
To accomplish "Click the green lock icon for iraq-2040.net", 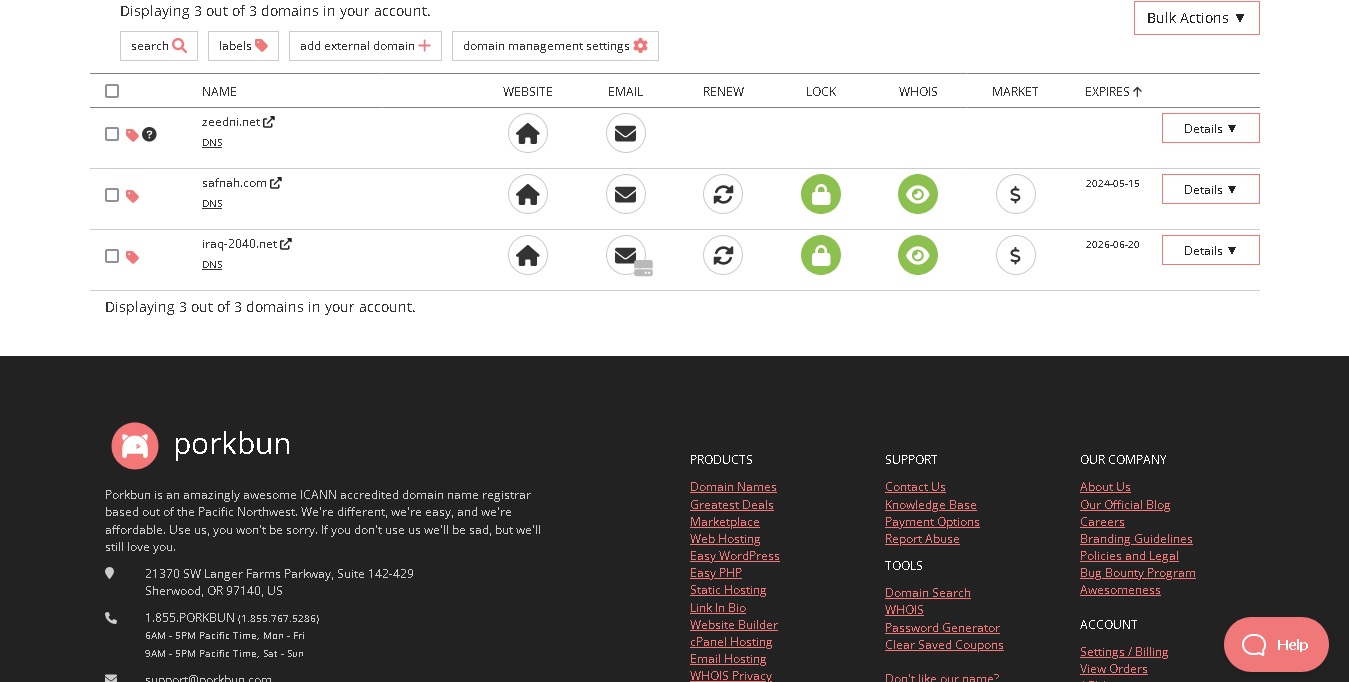I will 820,255.
